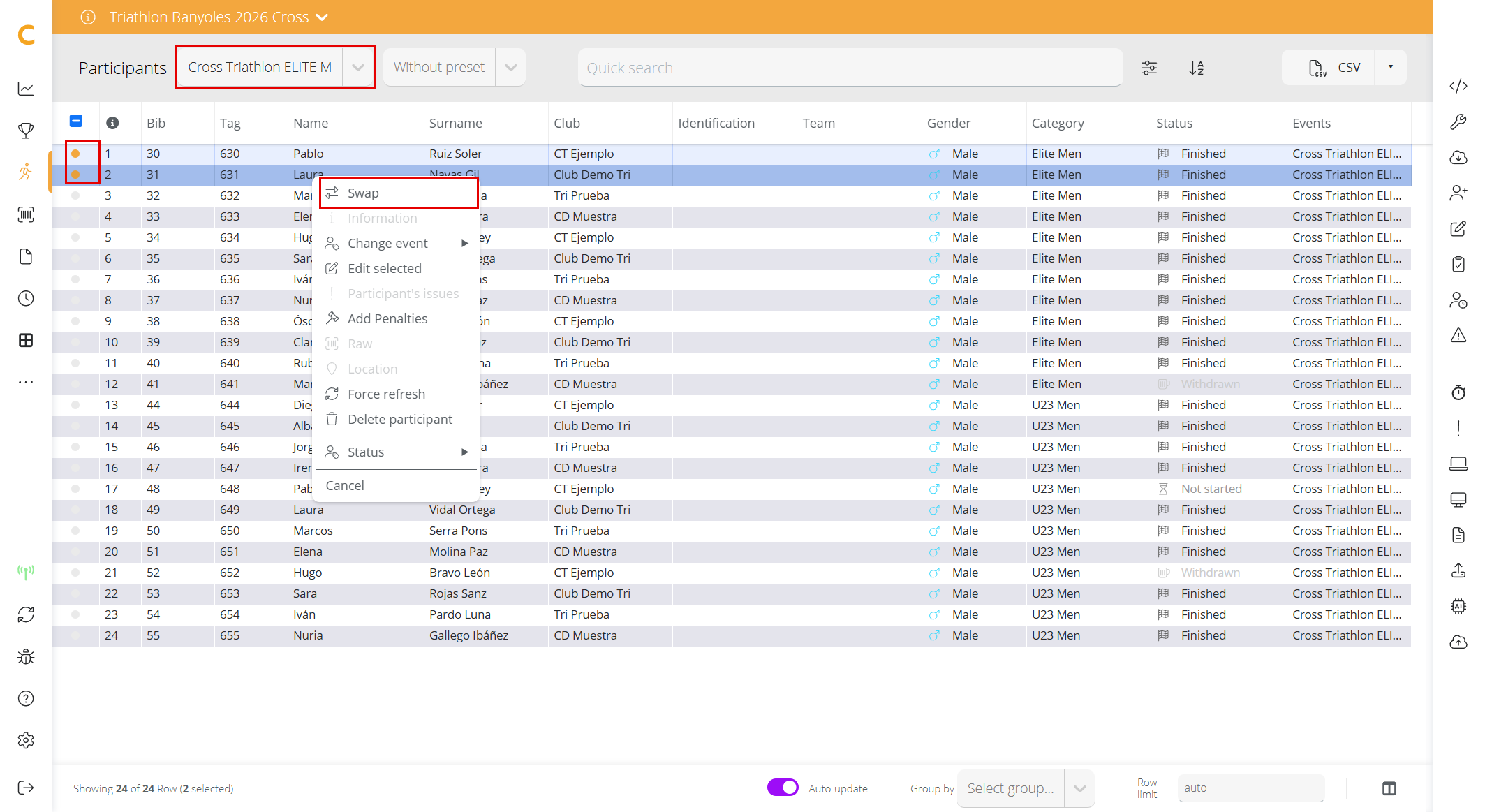Select the row marker for bib 32
The image size is (1485, 812).
pos(75,195)
